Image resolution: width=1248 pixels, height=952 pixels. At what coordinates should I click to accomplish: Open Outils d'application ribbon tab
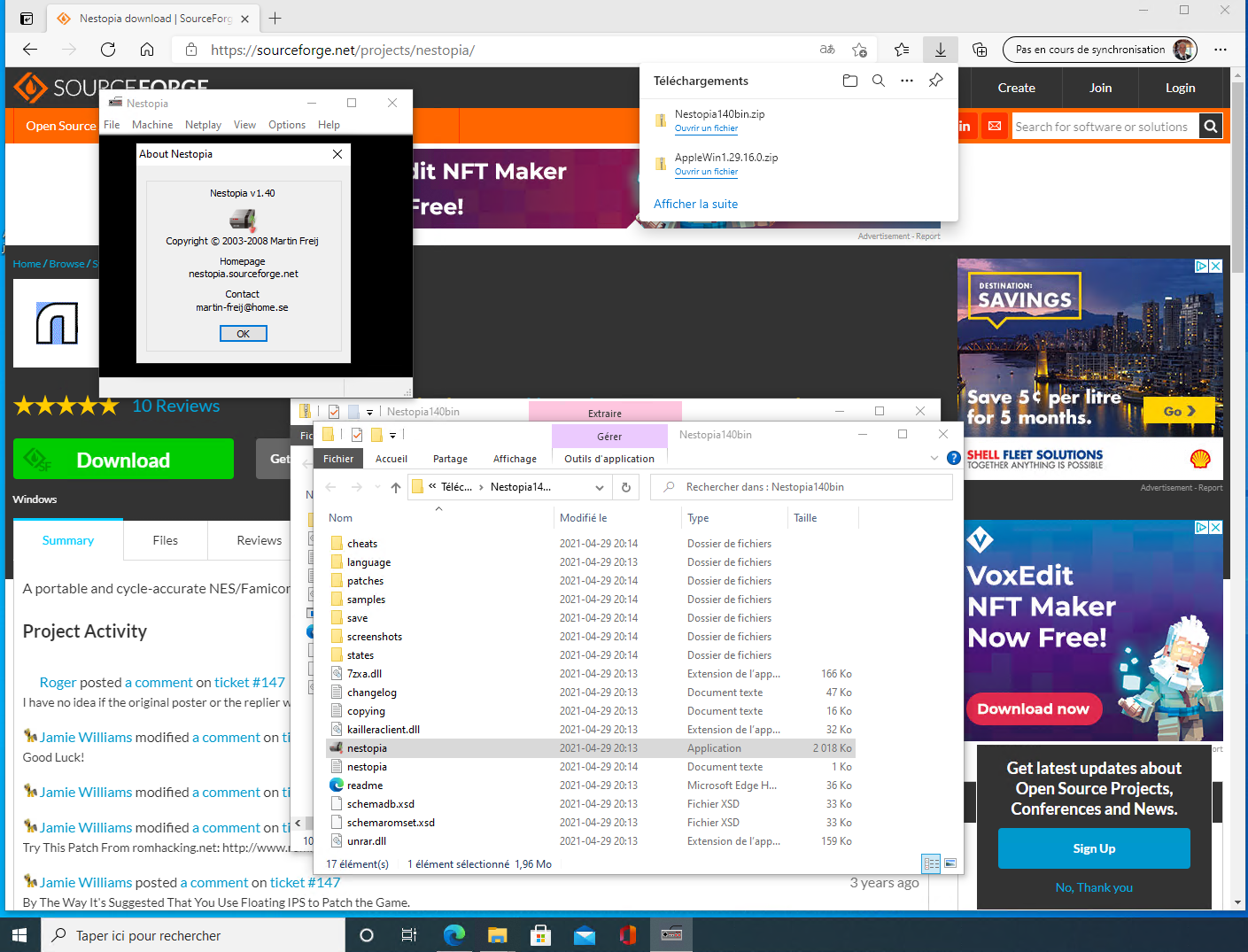(x=609, y=459)
